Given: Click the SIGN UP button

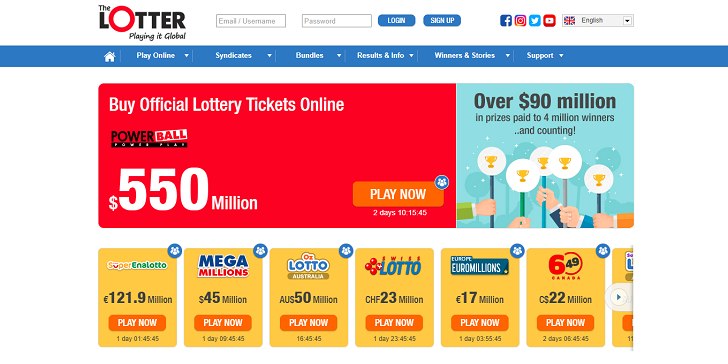Looking at the screenshot, I should [442, 20].
